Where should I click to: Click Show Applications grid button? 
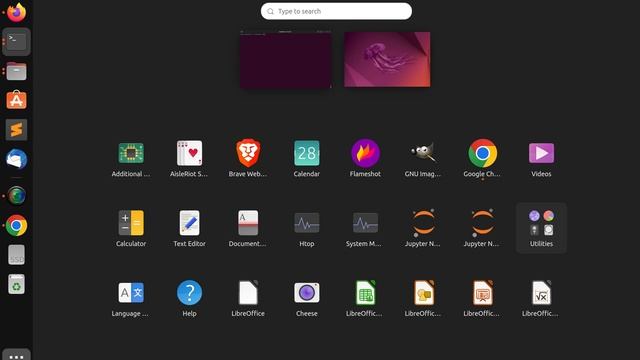16,355
